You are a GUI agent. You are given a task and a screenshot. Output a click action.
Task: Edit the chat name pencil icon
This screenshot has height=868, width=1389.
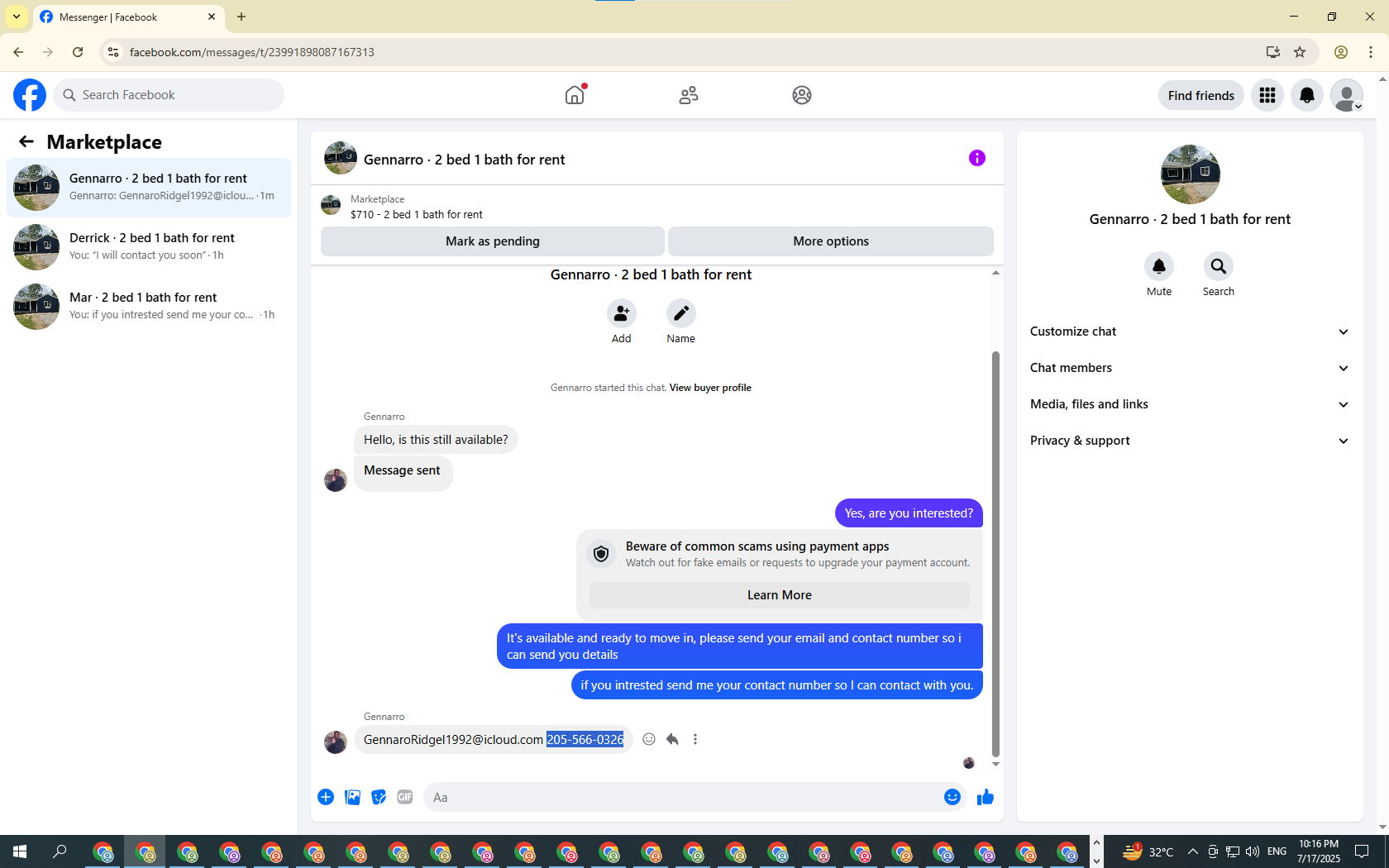click(x=681, y=313)
